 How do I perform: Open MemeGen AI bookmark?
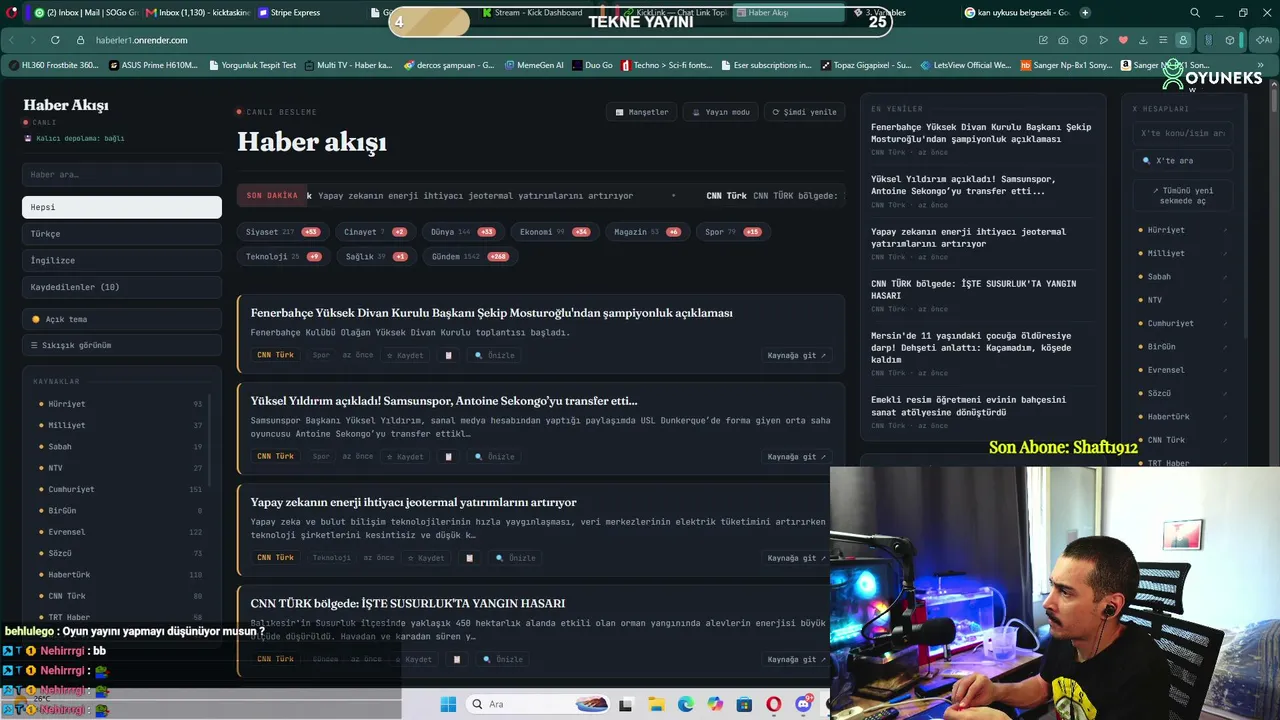click(x=533, y=65)
